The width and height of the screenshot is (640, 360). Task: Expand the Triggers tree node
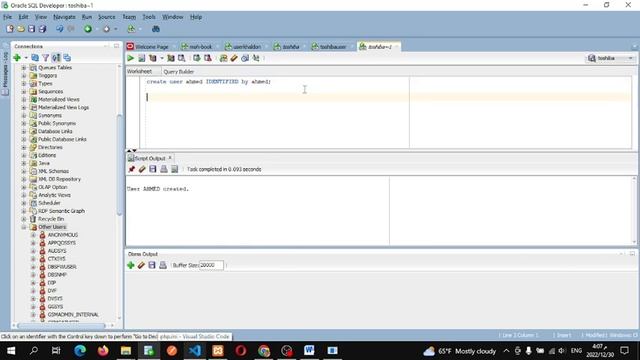[24, 76]
